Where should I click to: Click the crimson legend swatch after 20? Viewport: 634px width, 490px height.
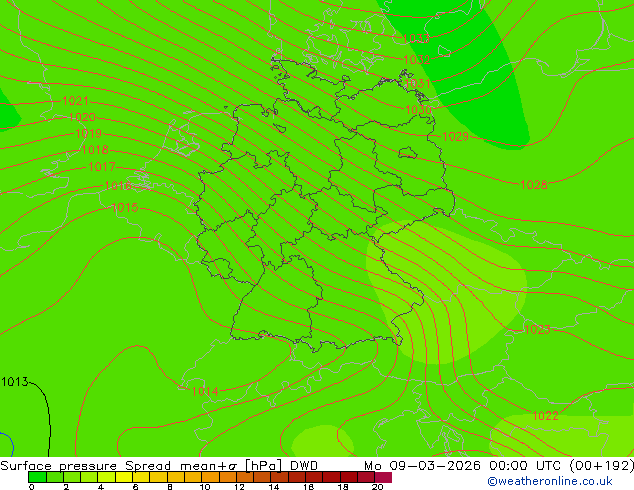click(x=383, y=477)
